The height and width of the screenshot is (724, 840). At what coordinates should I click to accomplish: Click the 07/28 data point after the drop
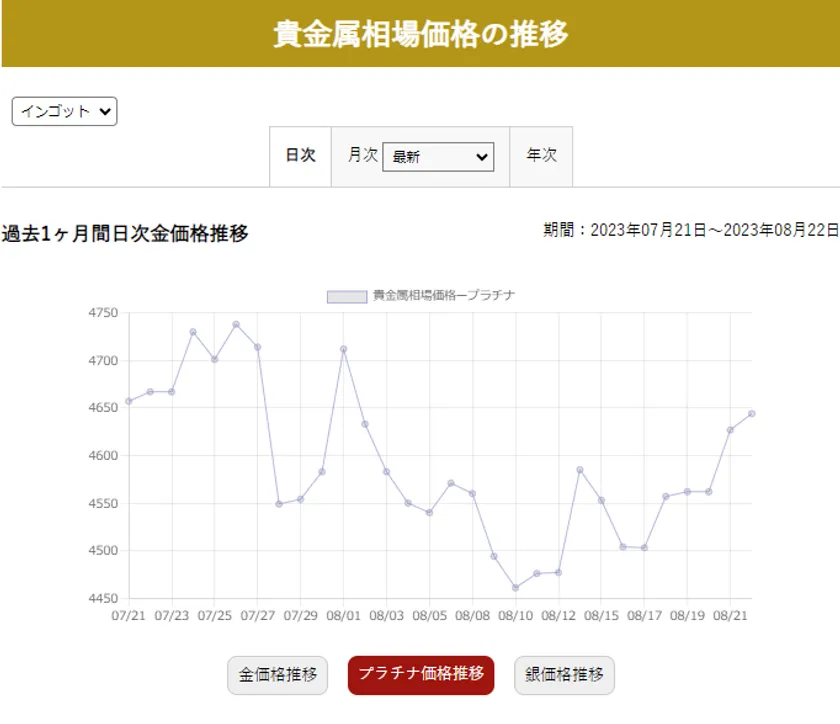tap(279, 504)
